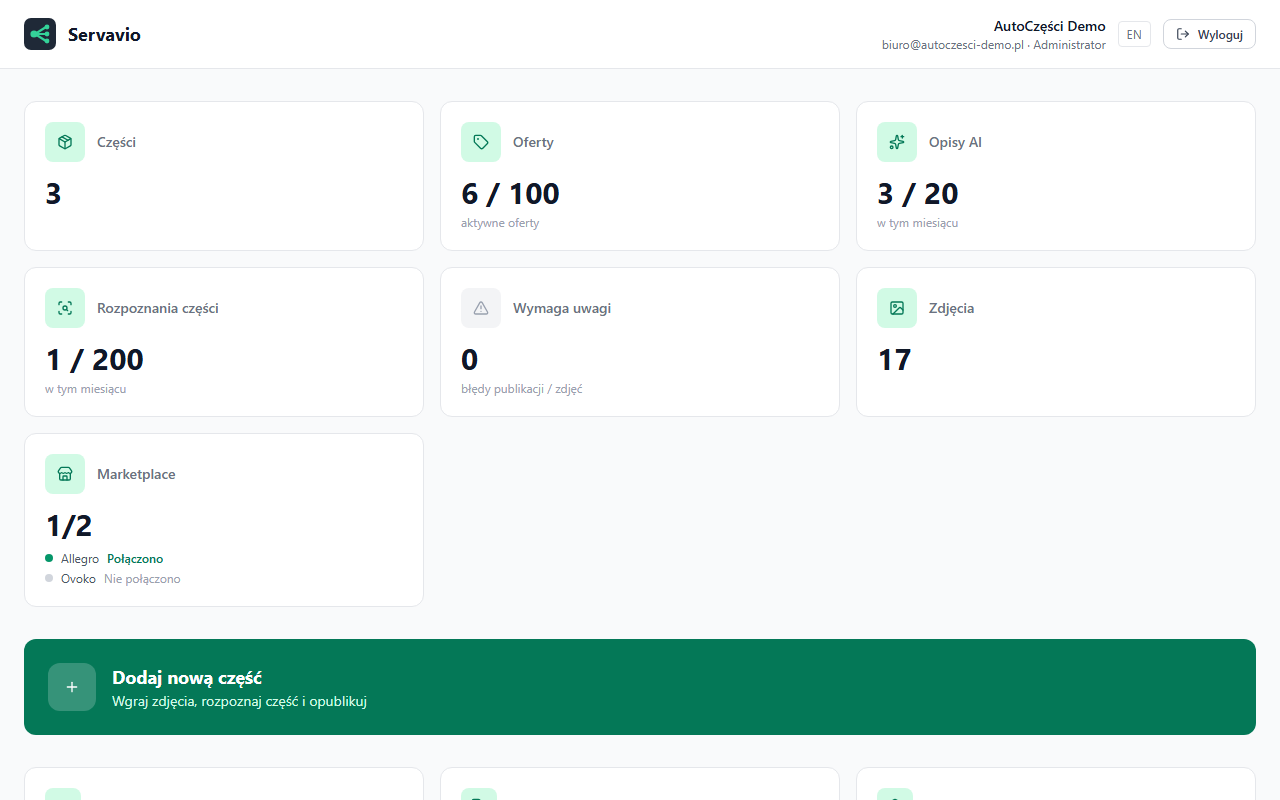Click the Części box icon
This screenshot has width=1280, height=800.
[65, 142]
